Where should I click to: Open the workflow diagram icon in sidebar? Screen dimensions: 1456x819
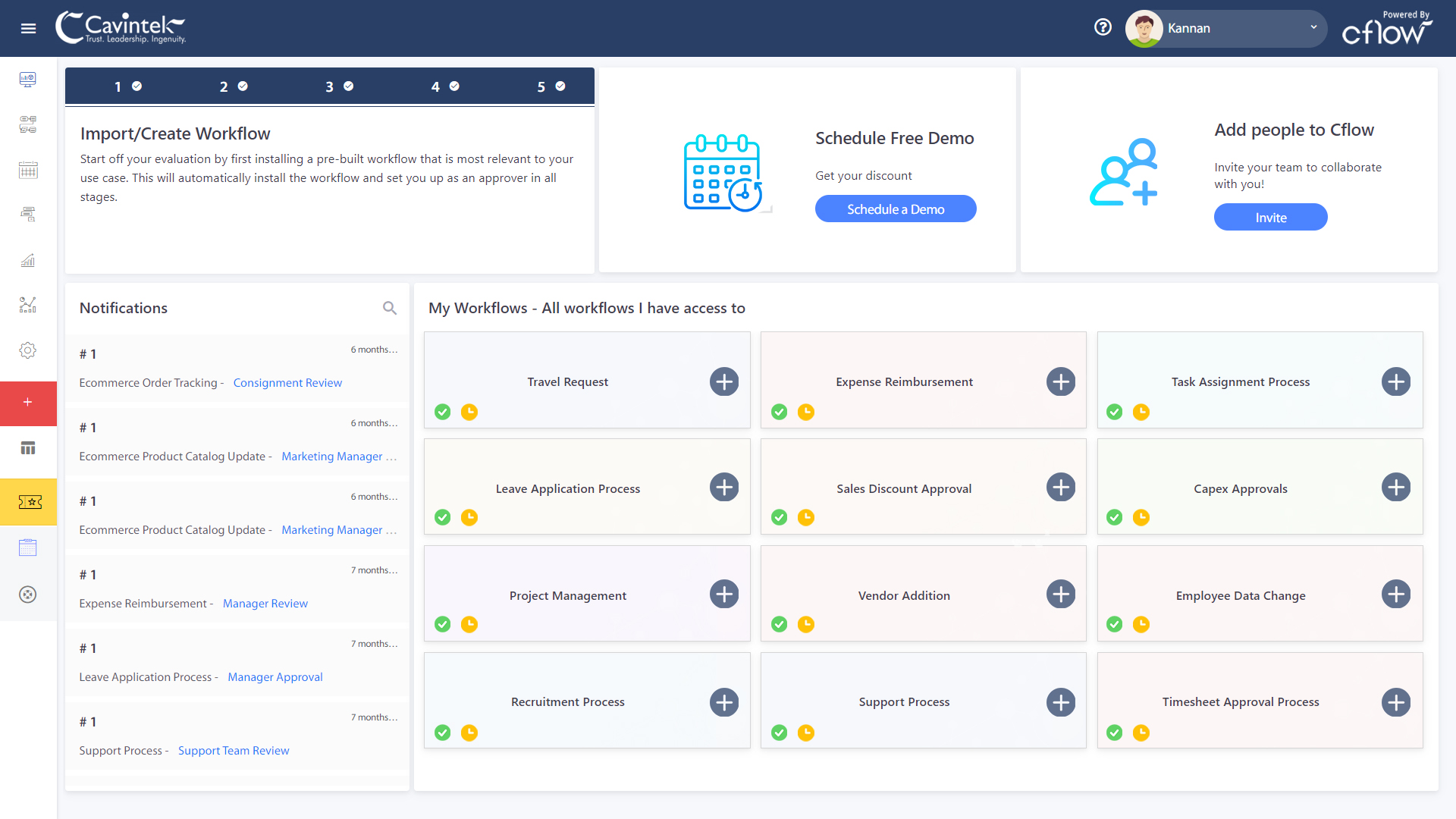tap(28, 124)
